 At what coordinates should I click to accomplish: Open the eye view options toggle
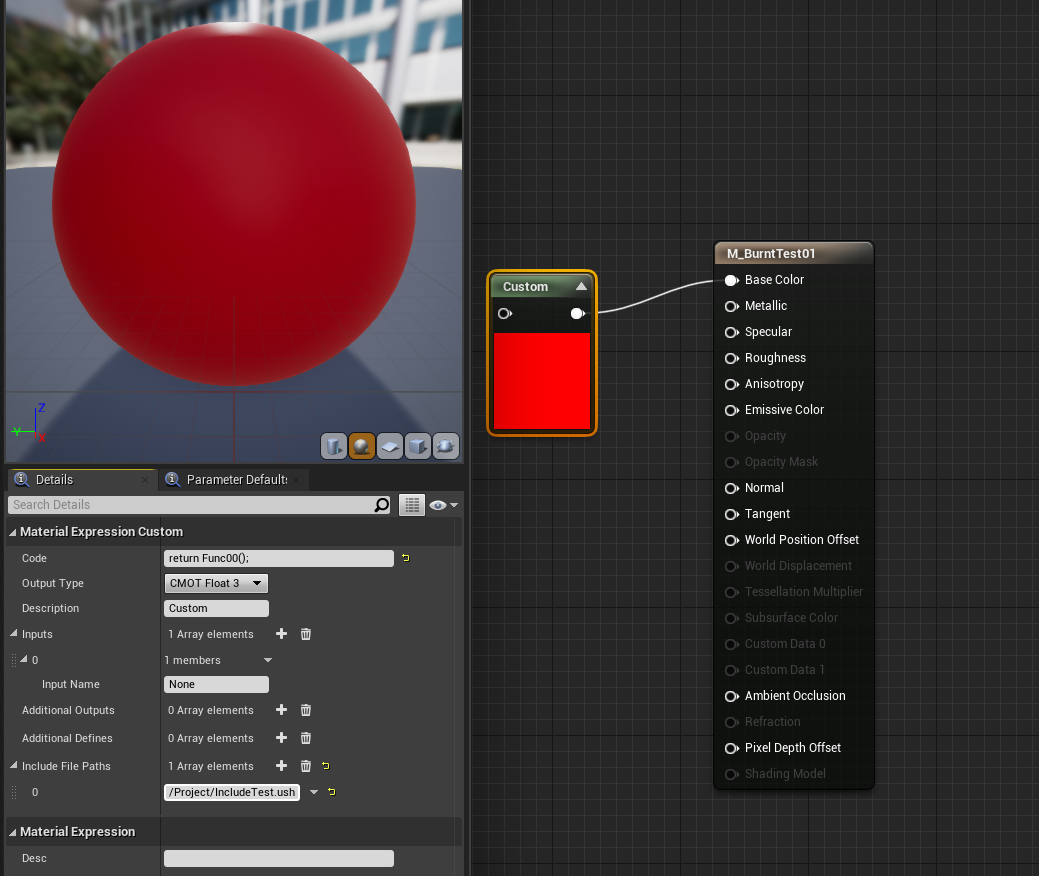point(443,505)
